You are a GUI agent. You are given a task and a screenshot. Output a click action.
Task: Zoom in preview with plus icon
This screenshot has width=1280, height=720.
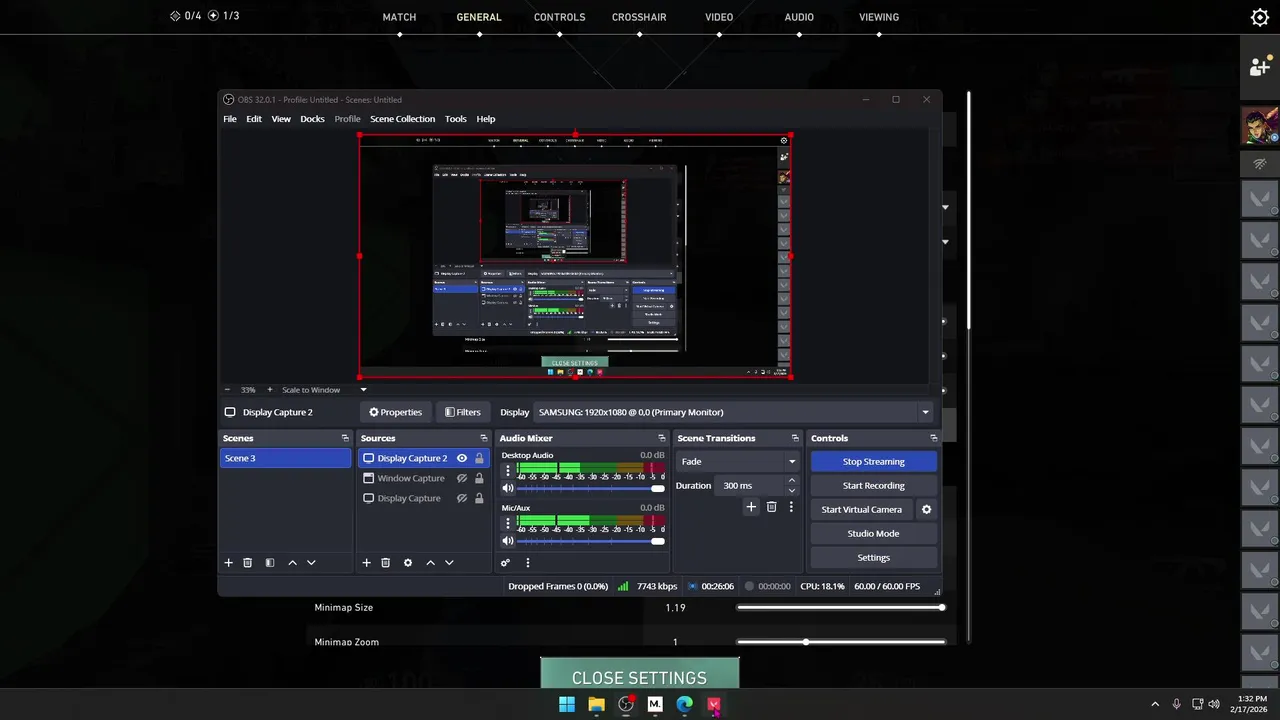[x=271, y=390]
